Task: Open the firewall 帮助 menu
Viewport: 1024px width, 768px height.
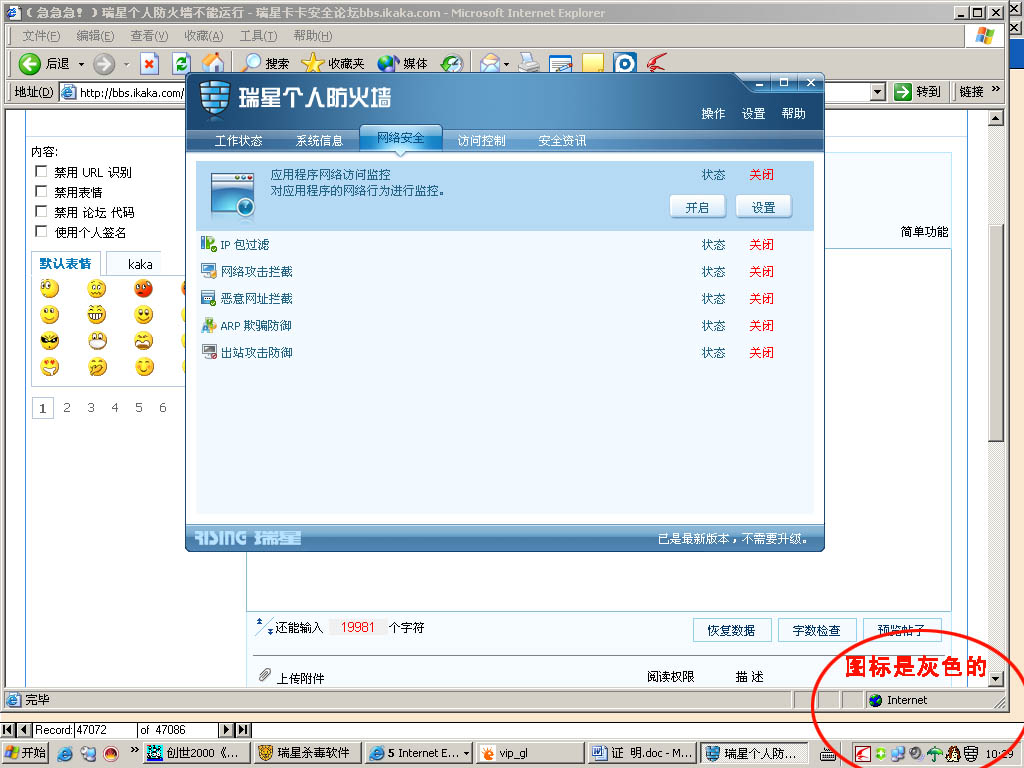Action: pos(793,114)
